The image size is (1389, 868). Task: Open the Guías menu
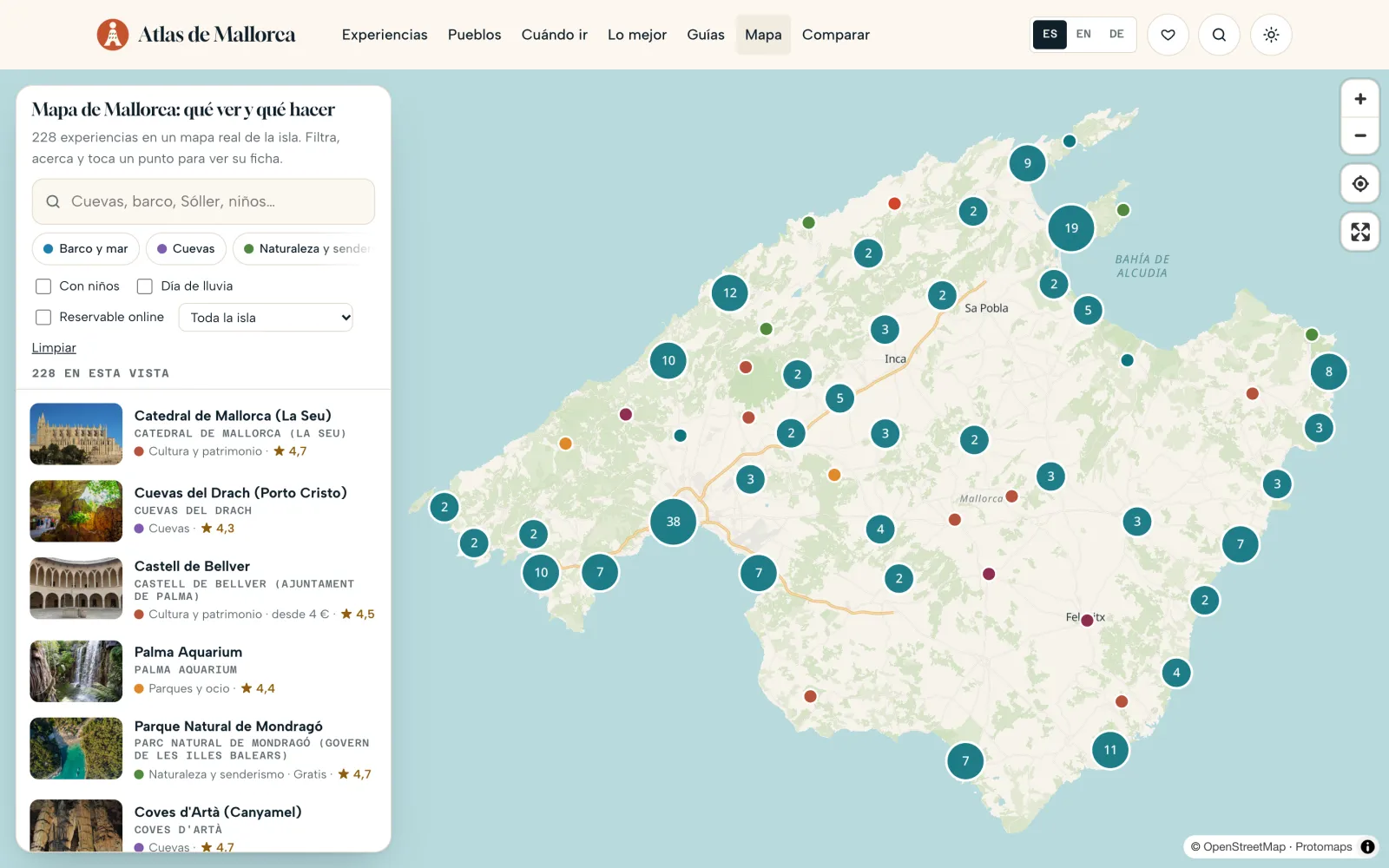pos(706,35)
